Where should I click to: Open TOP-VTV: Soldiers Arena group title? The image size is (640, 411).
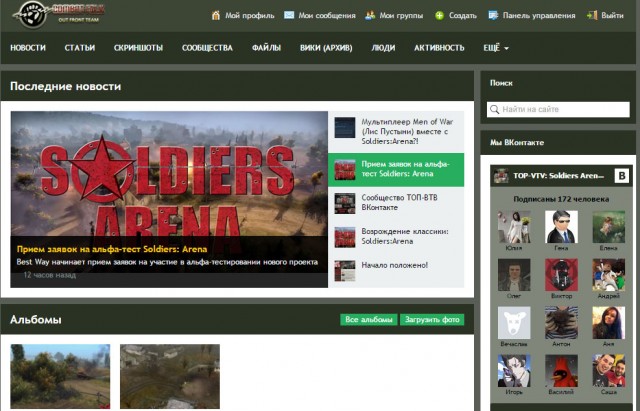[x=558, y=176]
